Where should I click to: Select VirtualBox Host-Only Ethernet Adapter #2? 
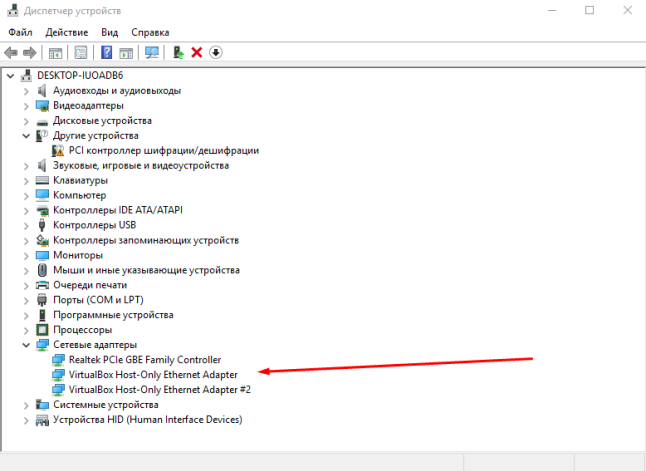160,389
